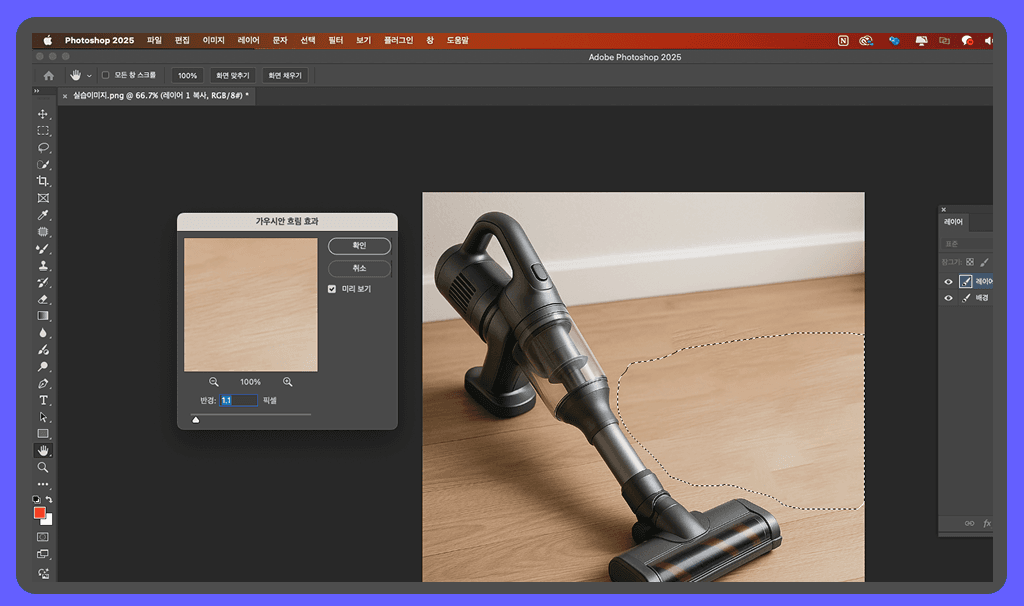Click the 반경 radius input field

(238, 400)
